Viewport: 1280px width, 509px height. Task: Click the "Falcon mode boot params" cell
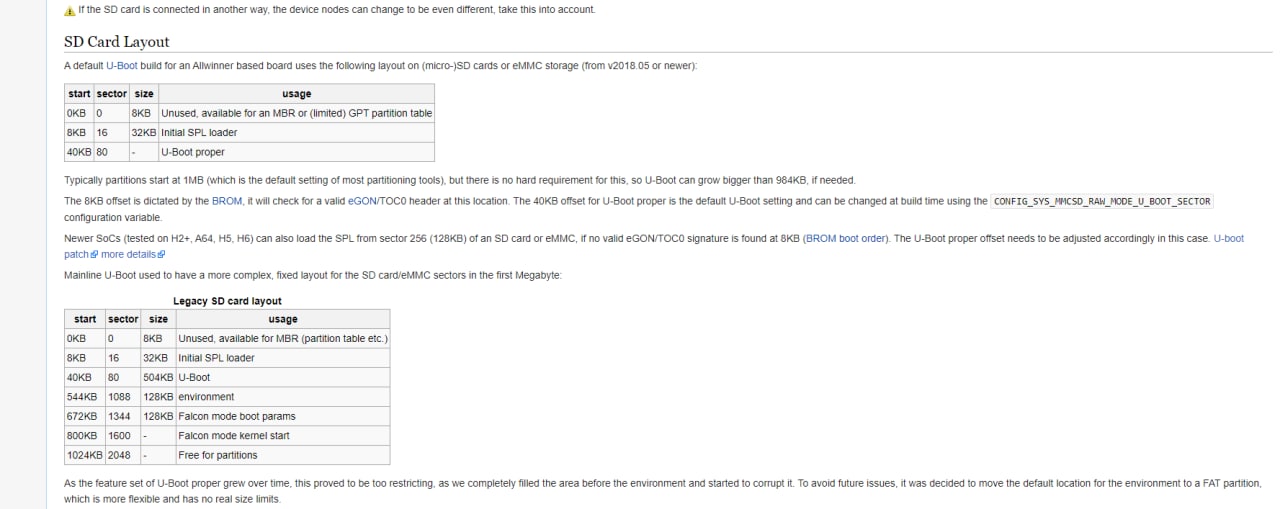coord(283,416)
